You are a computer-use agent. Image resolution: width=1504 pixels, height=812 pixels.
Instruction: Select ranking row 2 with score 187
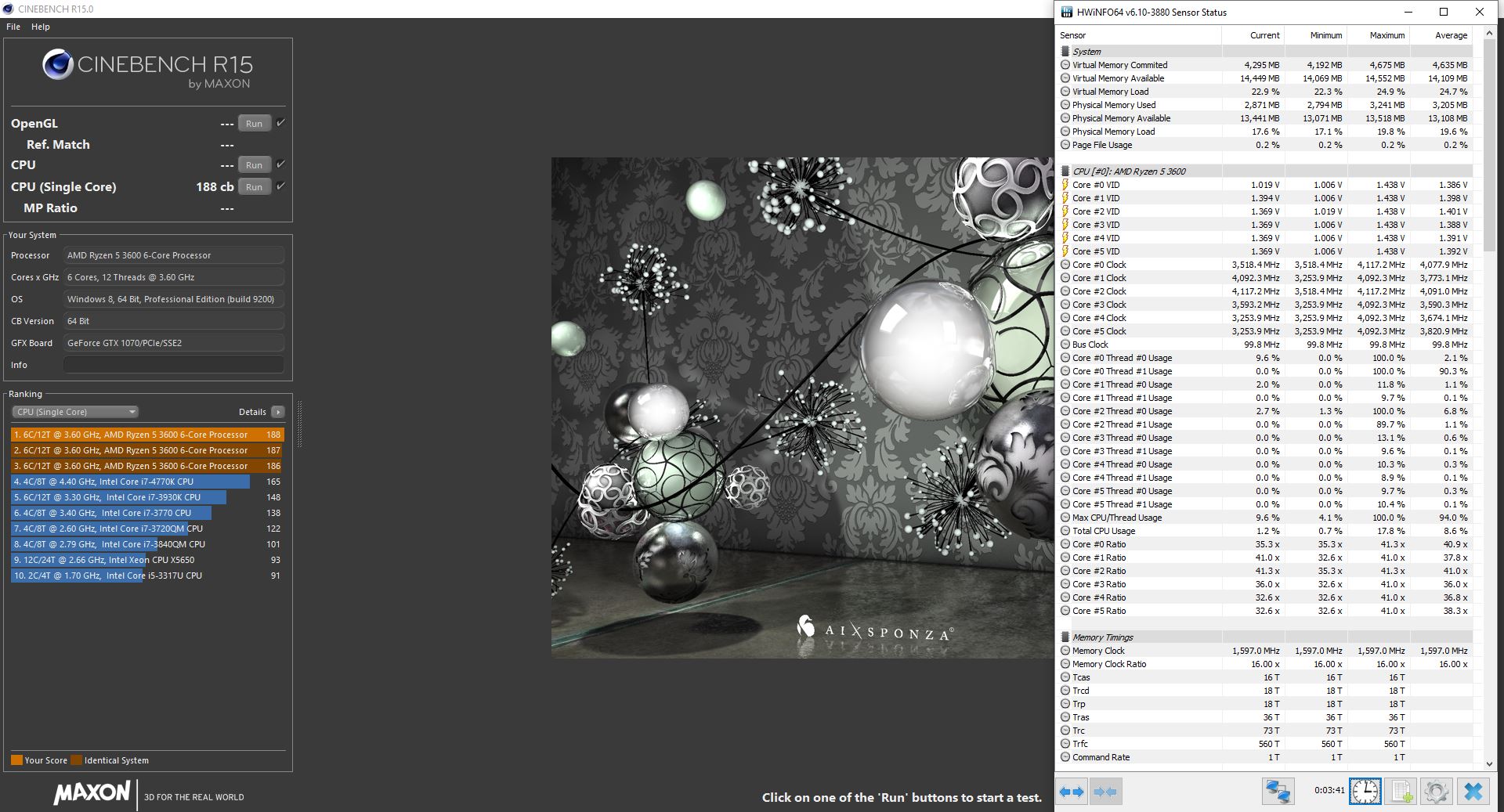pos(147,450)
